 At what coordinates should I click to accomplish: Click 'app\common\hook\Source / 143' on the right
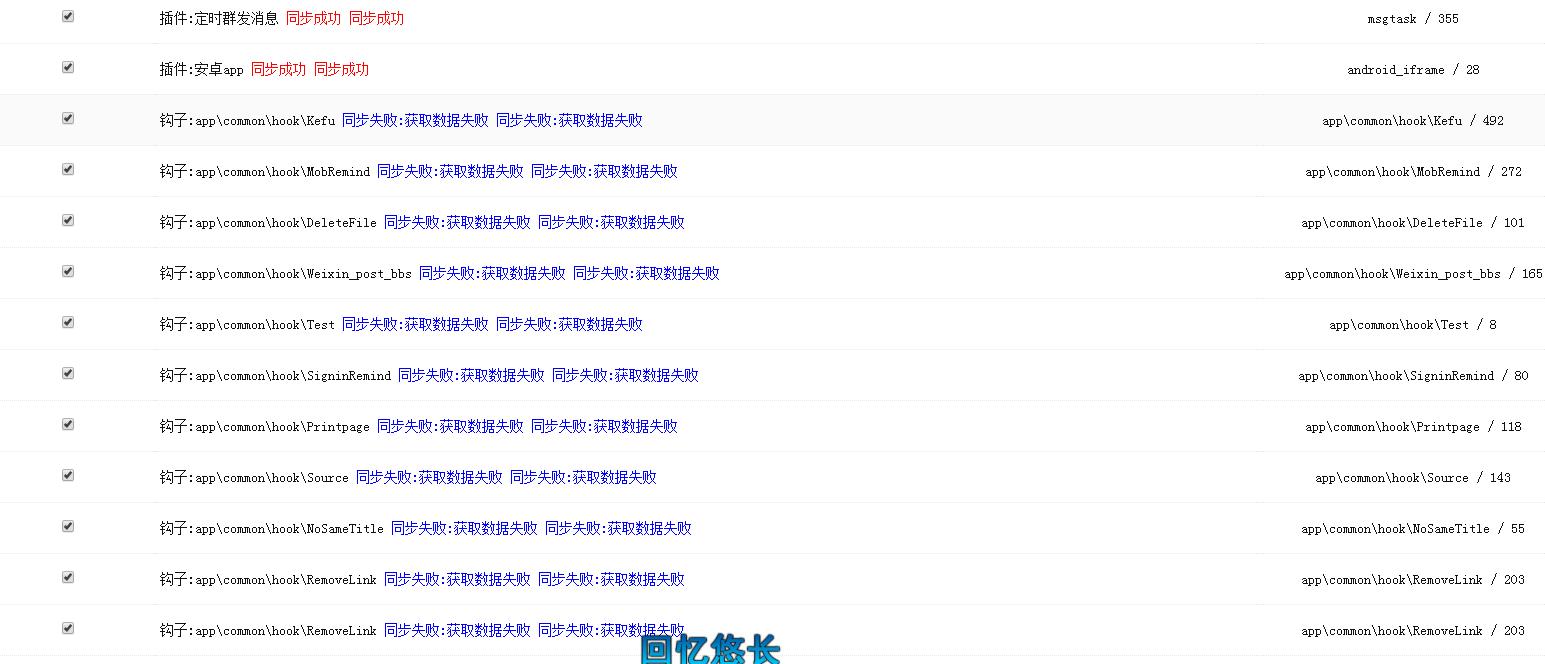pyautogui.click(x=1412, y=478)
